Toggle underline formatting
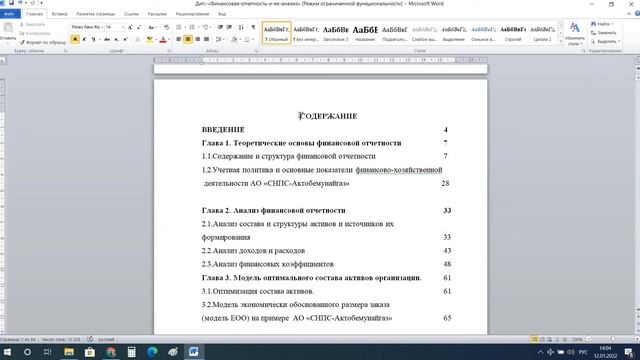The image size is (640, 360). (94, 39)
